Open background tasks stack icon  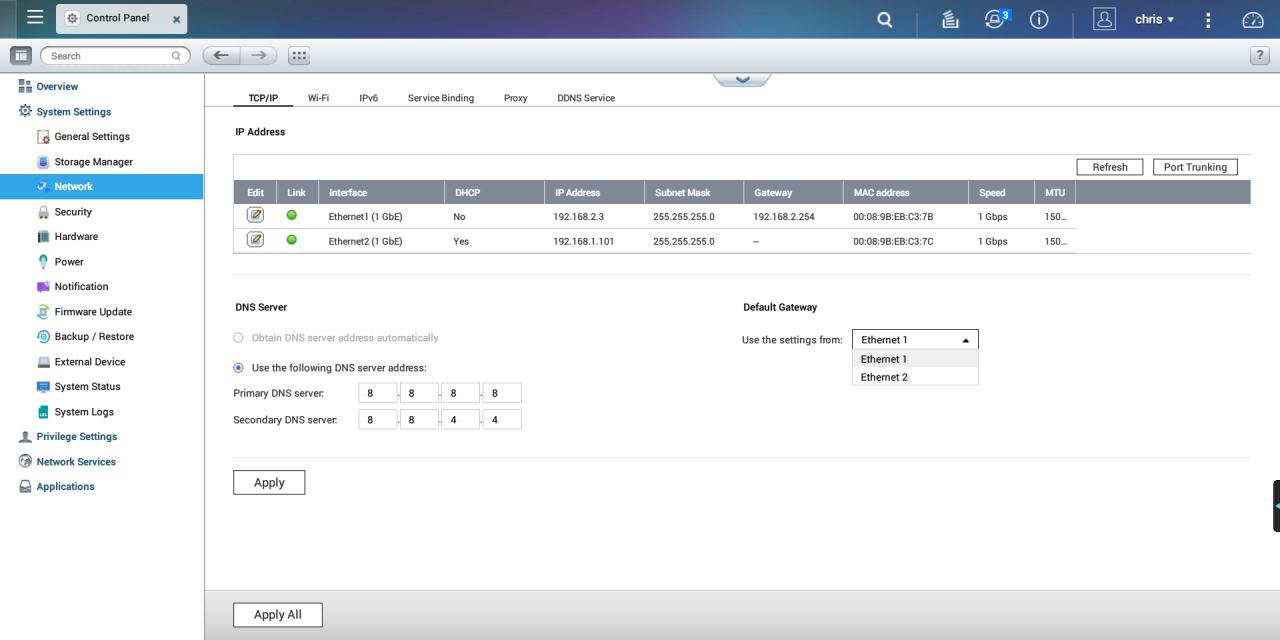950,19
